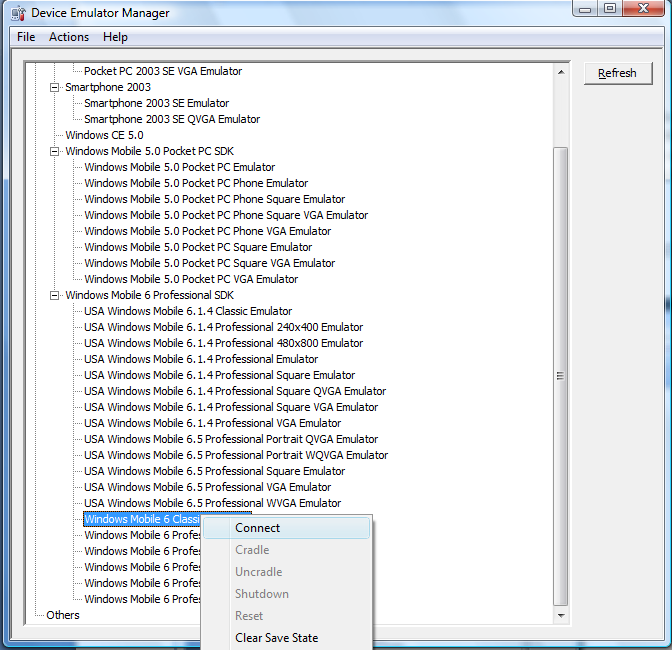This screenshot has height=650, width=672.
Task: Select Pocket PC 2003 SE VGA Emulator
Action: [163, 71]
